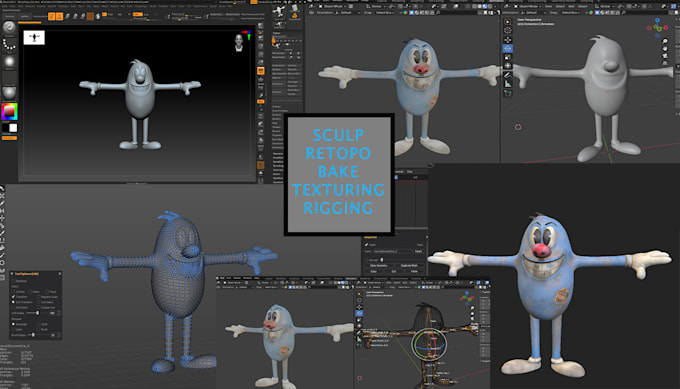Open the ZBrush current brush thumbnail
680x389 pixels.
(x=9, y=28)
